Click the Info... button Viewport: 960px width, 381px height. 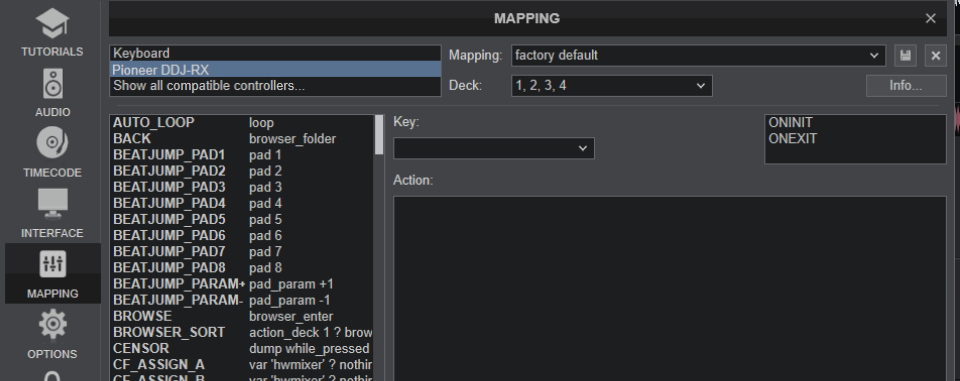tap(906, 86)
